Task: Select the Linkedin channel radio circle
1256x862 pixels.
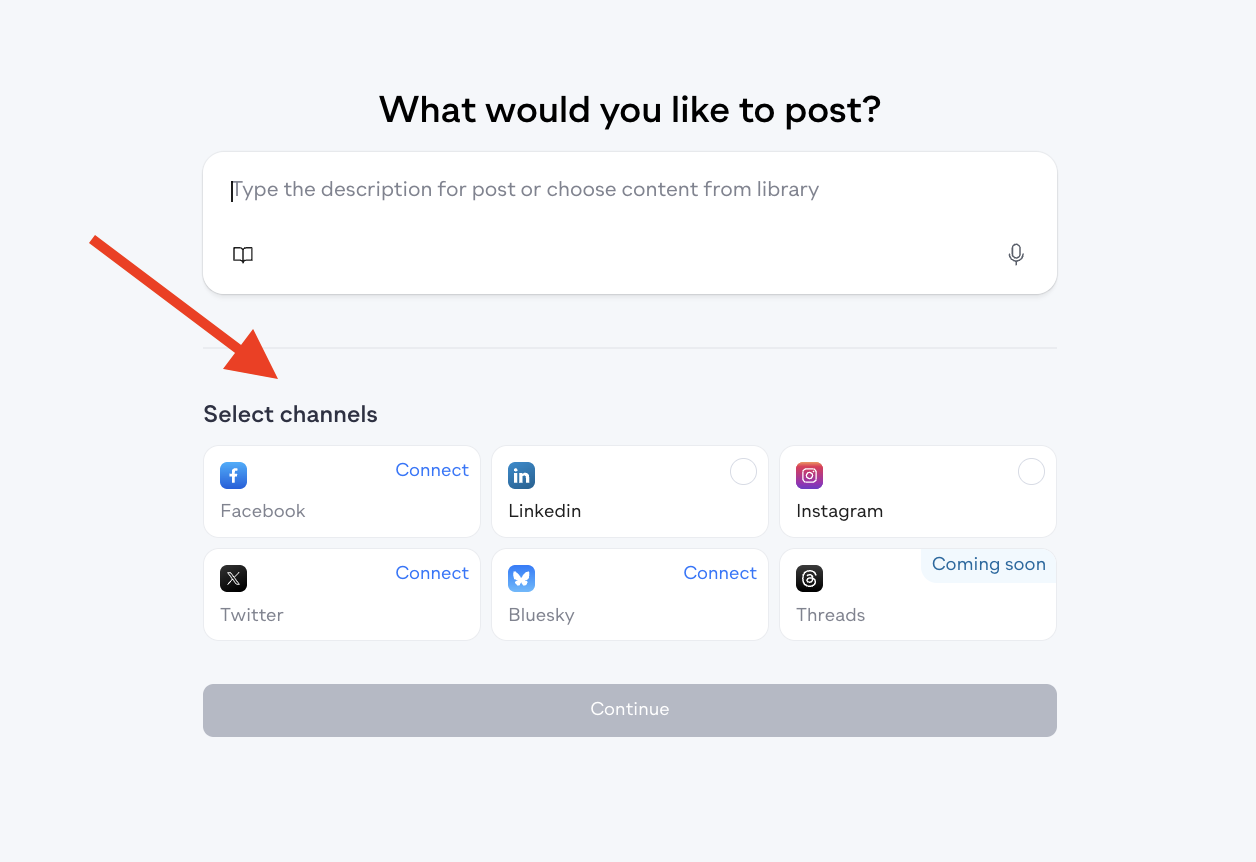Action: (x=743, y=471)
